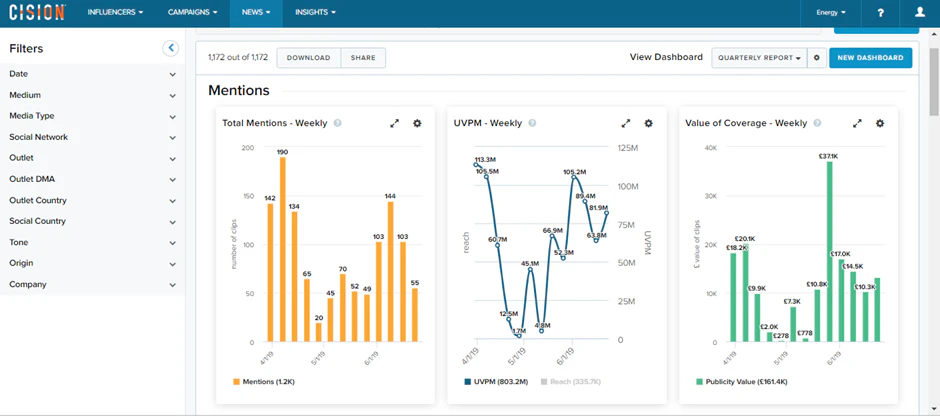Open the Influencers menu
This screenshot has height=416, width=940.
click(x=115, y=13)
